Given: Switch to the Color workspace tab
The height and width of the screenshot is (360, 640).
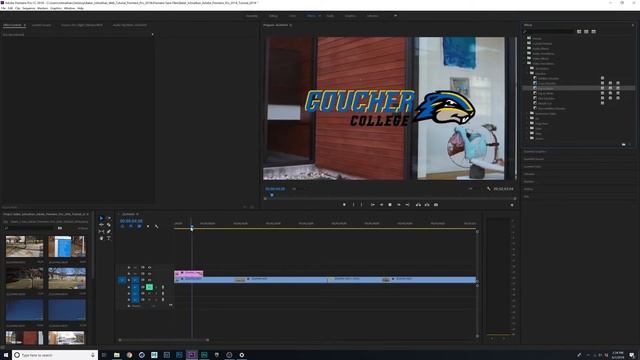Looking at the screenshot, I should pos(292,16).
